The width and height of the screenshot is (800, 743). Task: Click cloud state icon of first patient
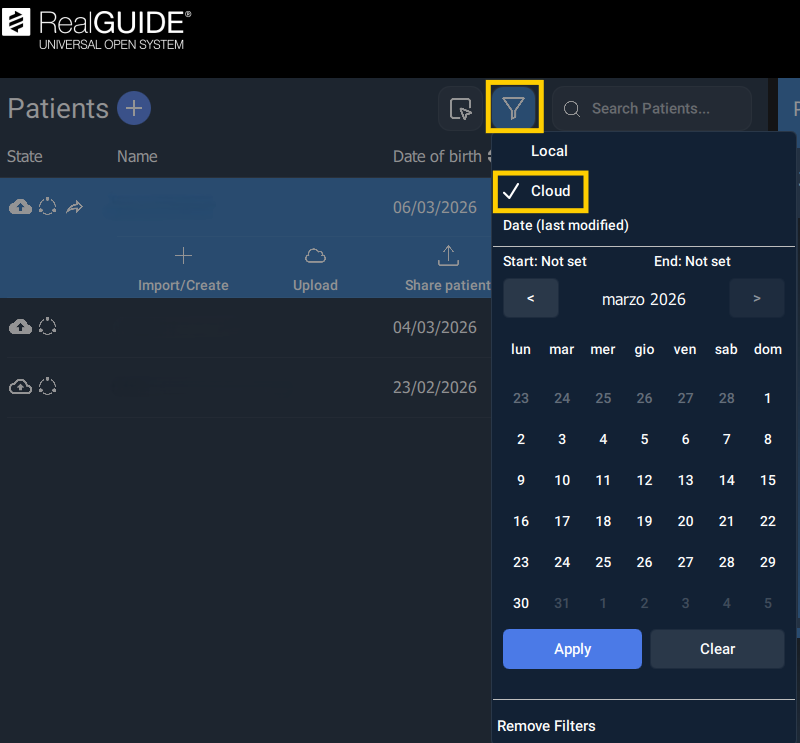pos(20,207)
